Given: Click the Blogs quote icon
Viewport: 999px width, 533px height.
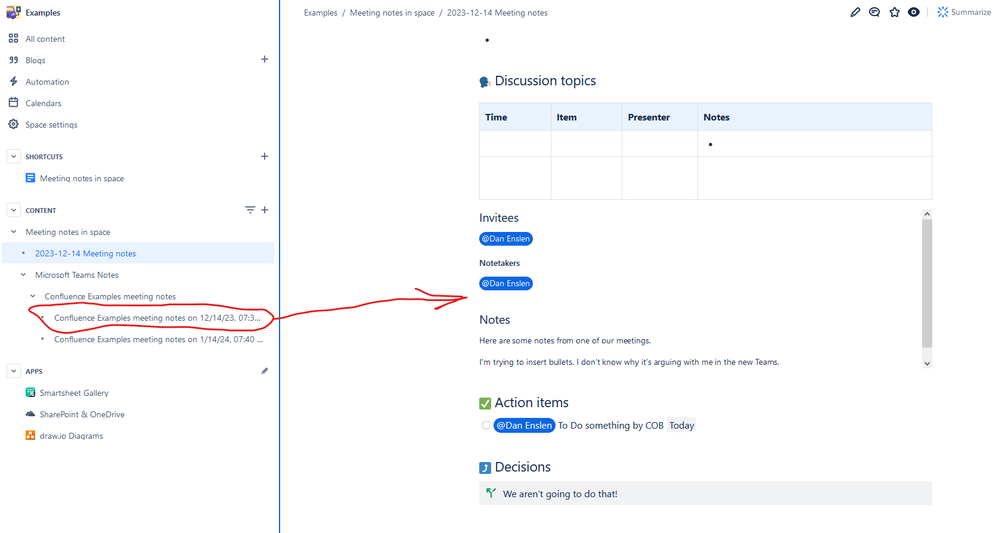Looking at the screenshot, I should [13, 60].
